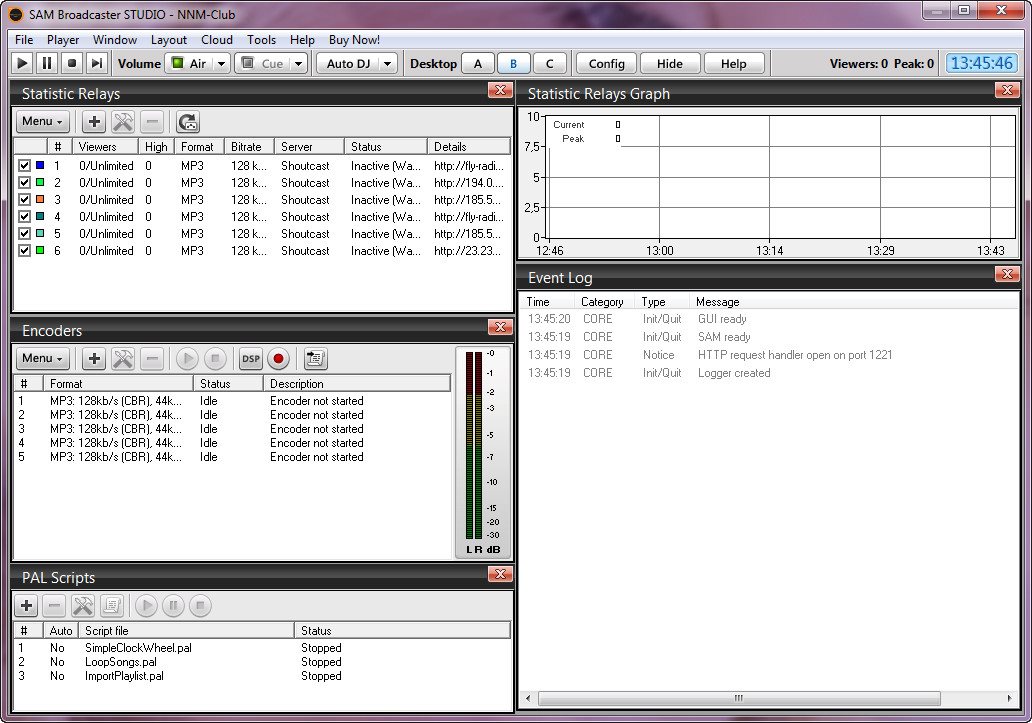Screen dimensions: 1032x723
Task: Expand the Air volume dropdown arrow
Action: coord(221,64)
